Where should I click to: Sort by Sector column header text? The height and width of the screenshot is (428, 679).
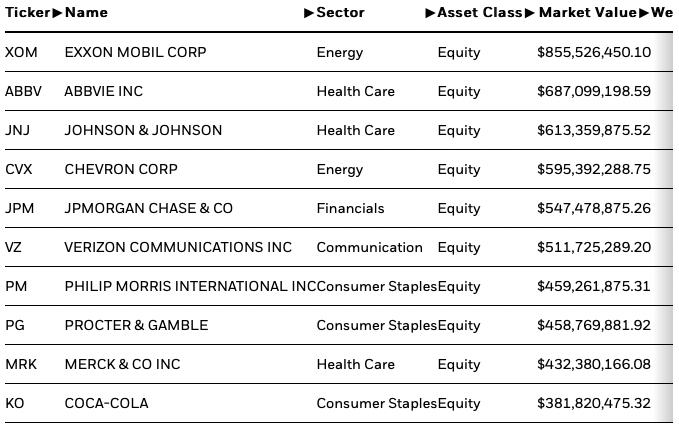coord(340,13)
